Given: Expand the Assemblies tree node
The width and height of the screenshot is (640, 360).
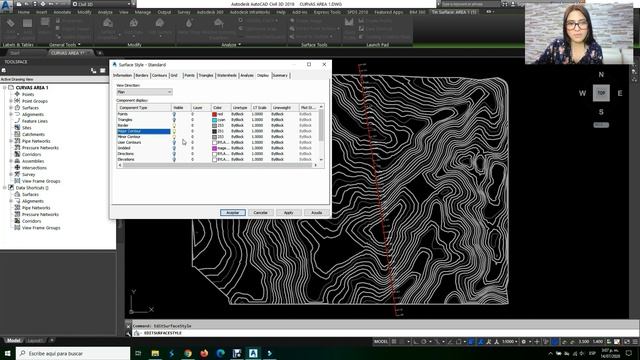Looking at the screenshot, I should 11,161.
